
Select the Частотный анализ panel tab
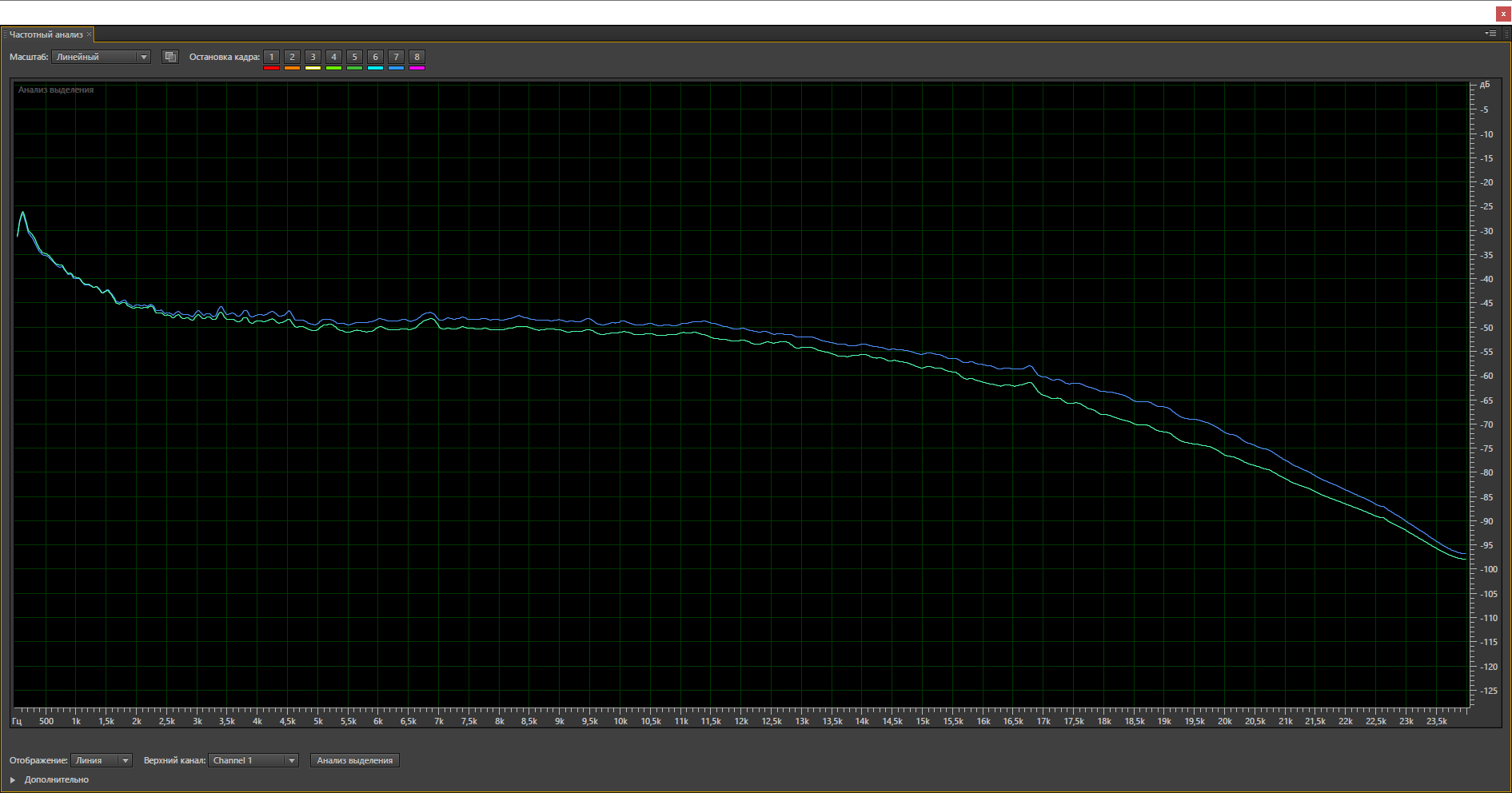click(46, 34)
